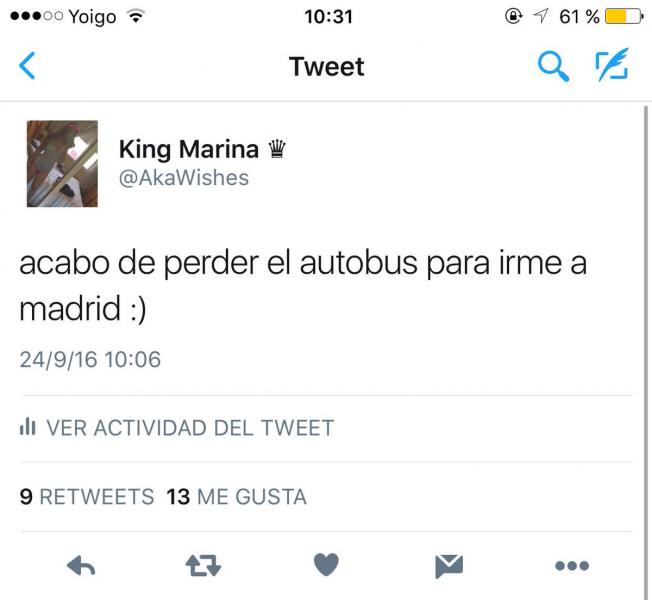Compose a new tweet with quill icon
This screenshot has width=652, height=600.
point(612,64)
